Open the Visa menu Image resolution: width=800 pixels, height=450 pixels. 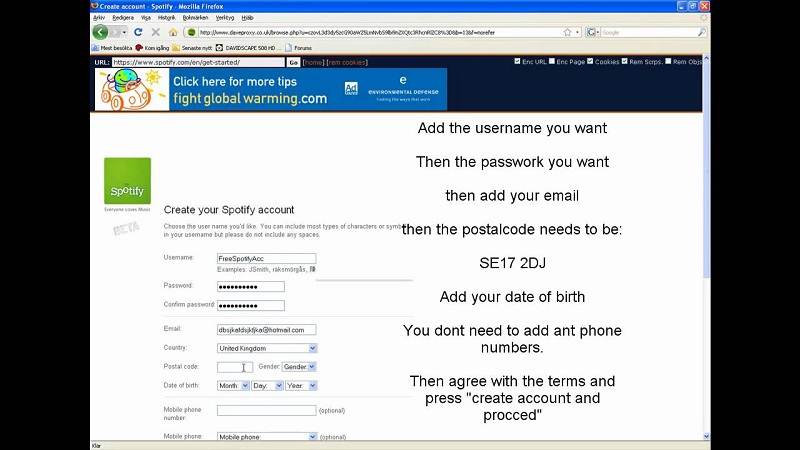pyautogui.click(x=146, y=17)
